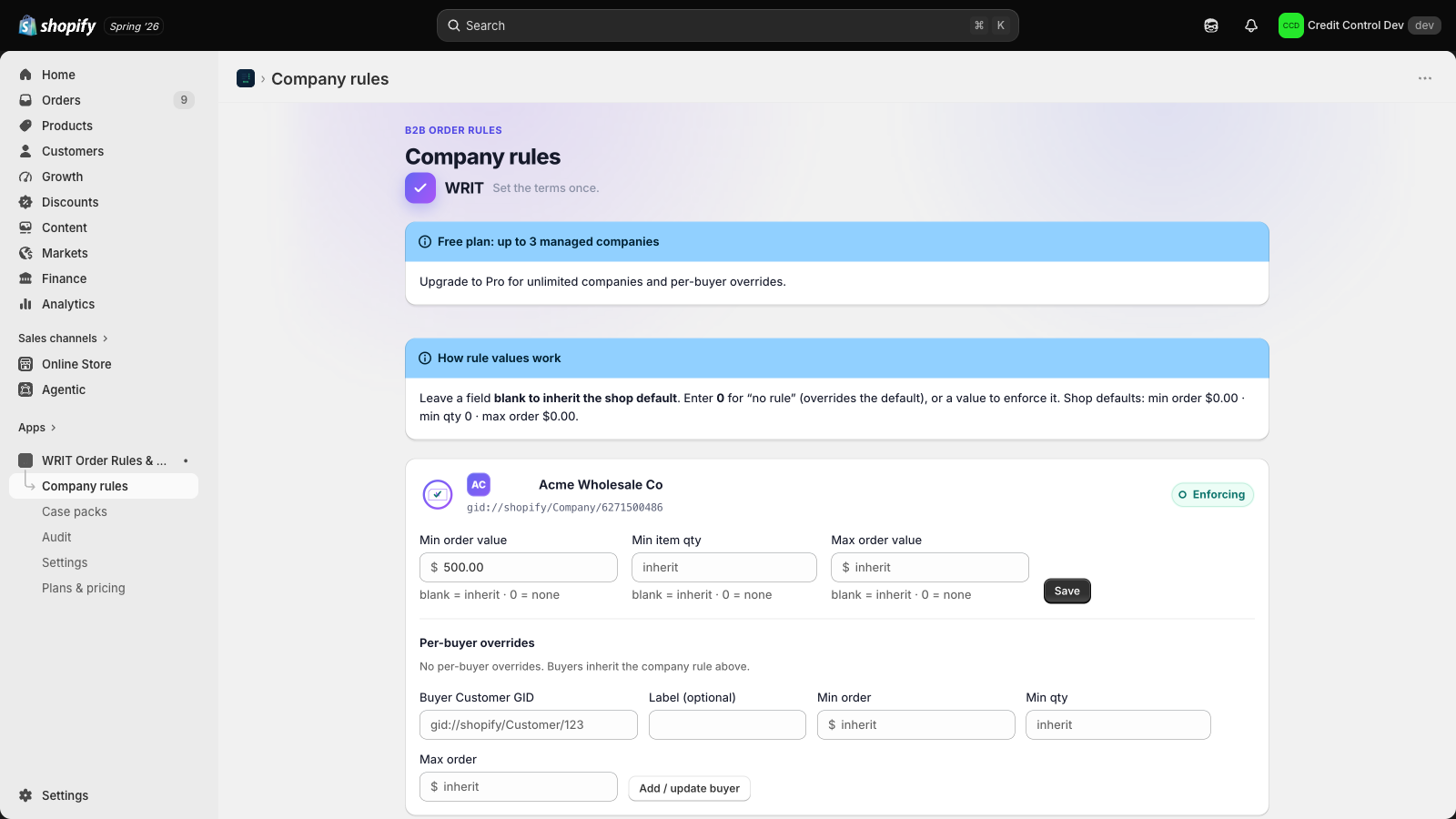
Task: Click the Enforcing status badge
Action: coord(1212,494)
